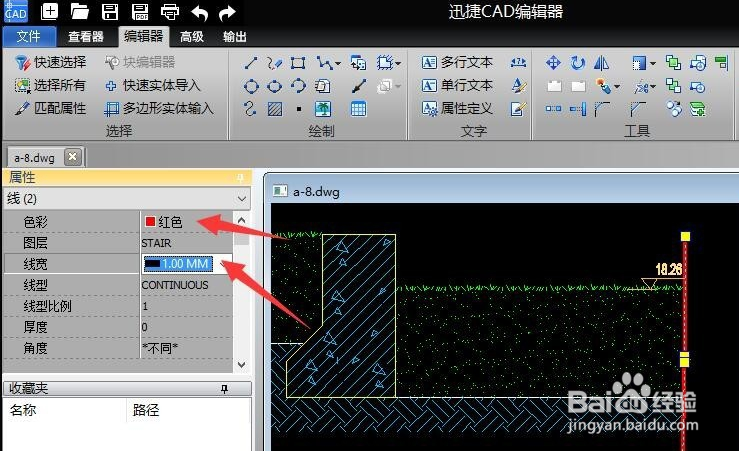The image size is (739, 451).
Task: Insert an image with the palm tree icon
Action: tap(323, 109)
